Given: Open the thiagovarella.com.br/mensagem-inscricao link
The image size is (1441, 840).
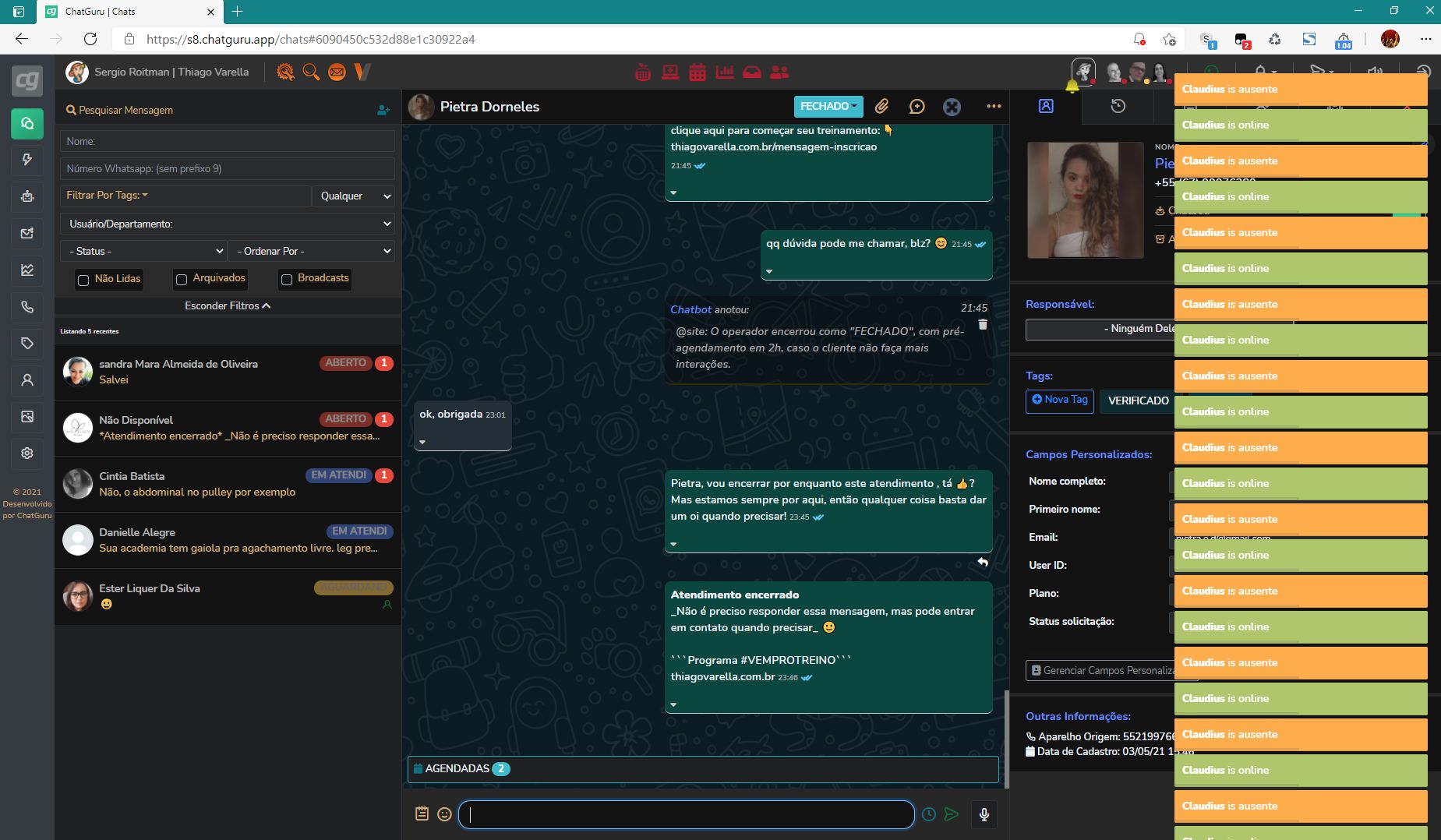Looking at the screenshot, I should point(774,146).
